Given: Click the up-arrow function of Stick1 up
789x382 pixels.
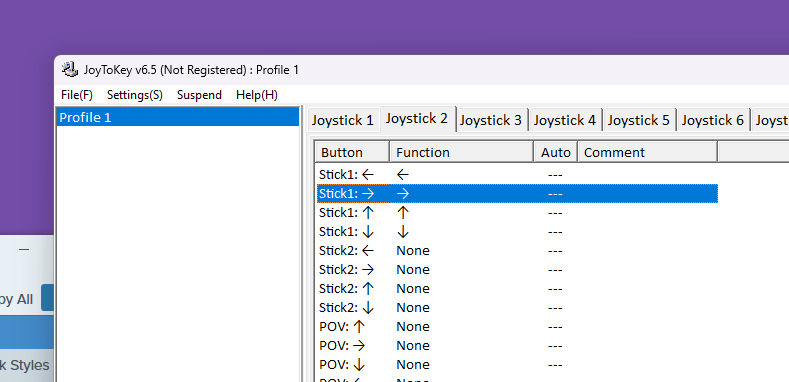Looking at the screenshot, I should 403,213.
